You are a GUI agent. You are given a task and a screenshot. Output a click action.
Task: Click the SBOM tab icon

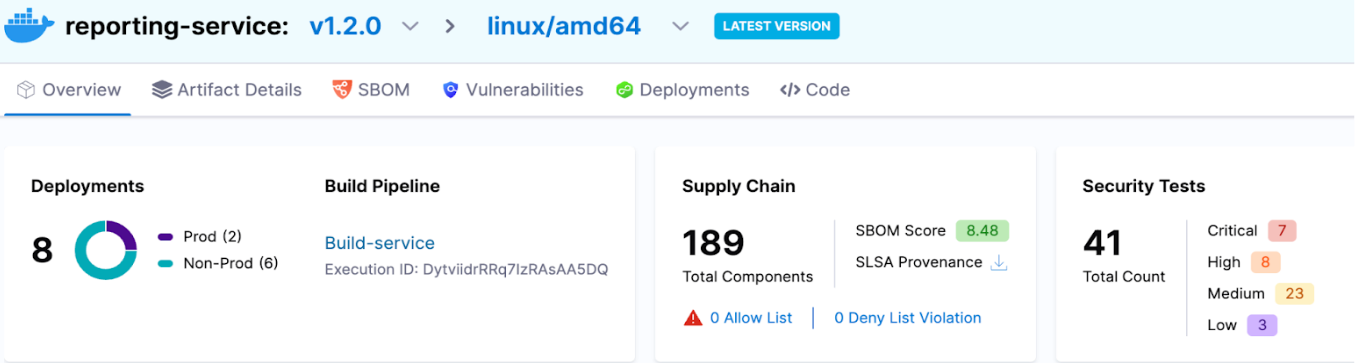point(341,90)
